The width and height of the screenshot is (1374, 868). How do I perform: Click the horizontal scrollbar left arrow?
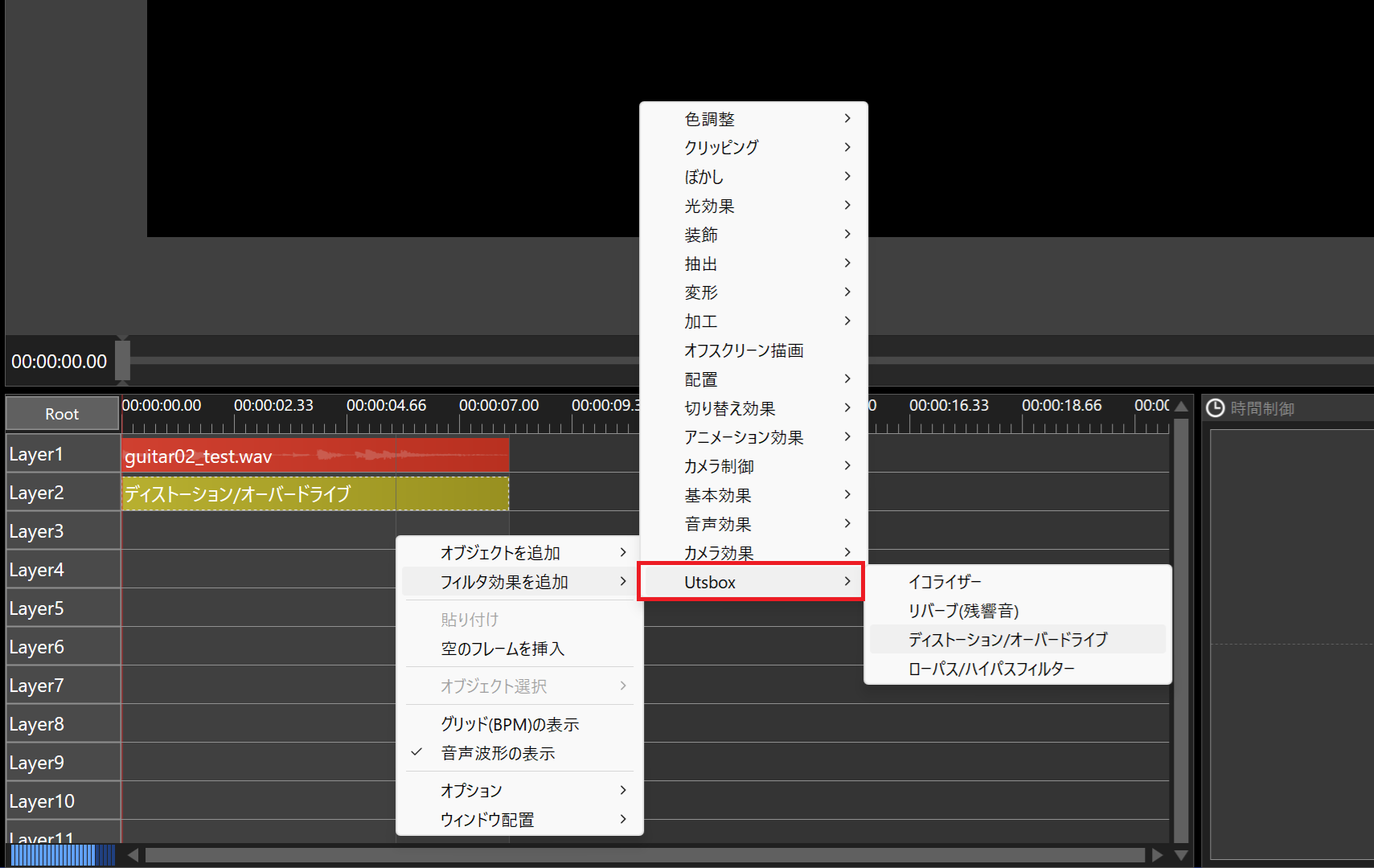[133, 855]
